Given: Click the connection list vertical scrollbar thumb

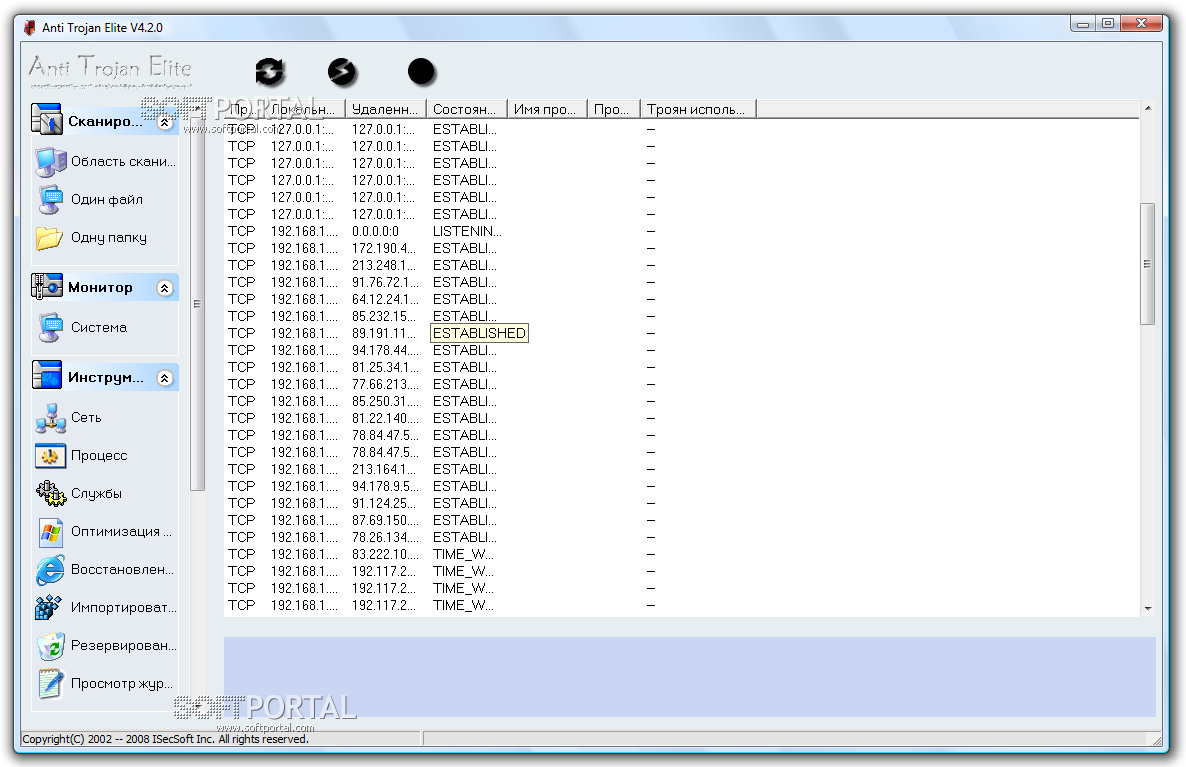Looking at the screenshot, I should pos(1147,263).
